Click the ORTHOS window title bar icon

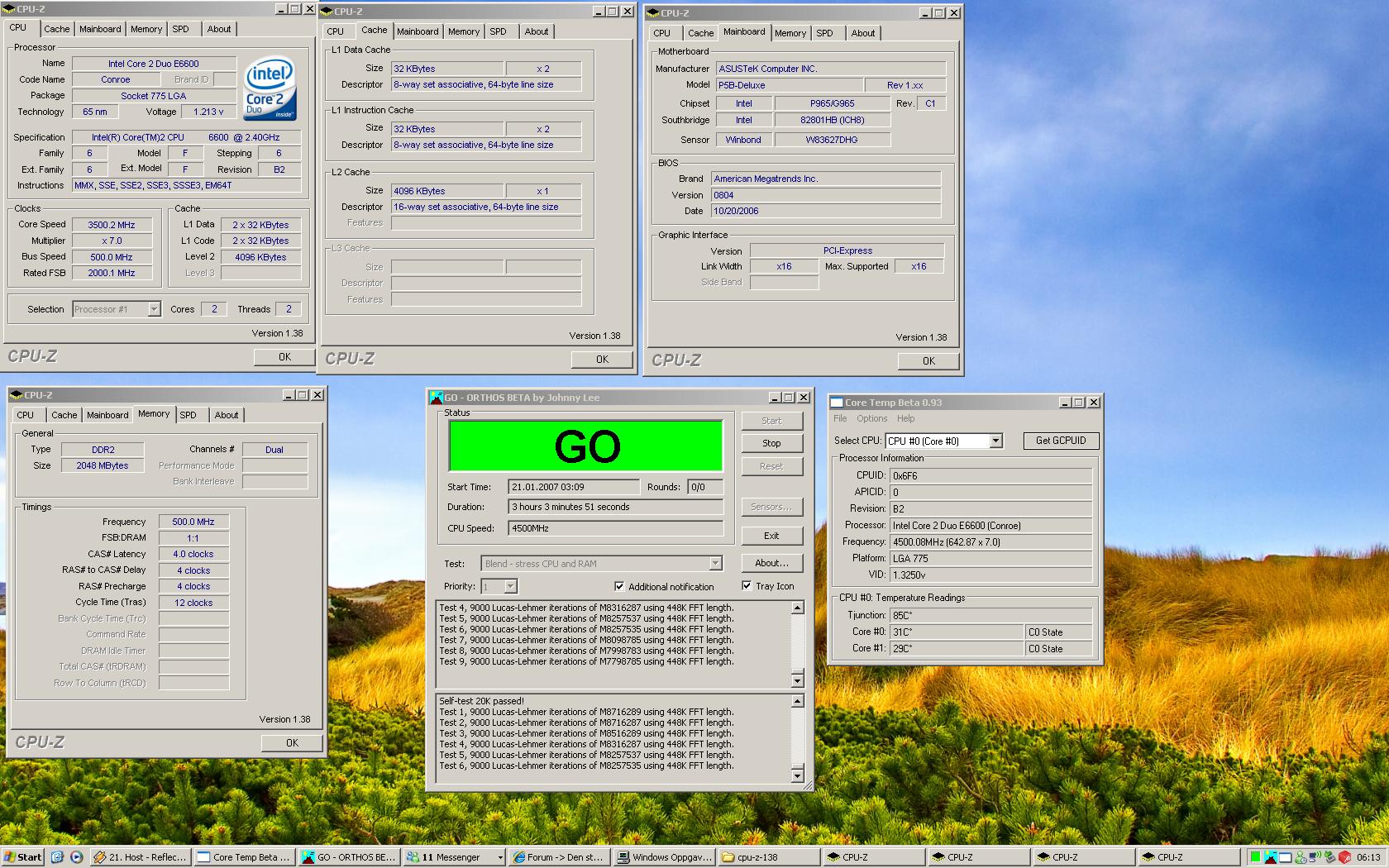[x=437, y=398]
